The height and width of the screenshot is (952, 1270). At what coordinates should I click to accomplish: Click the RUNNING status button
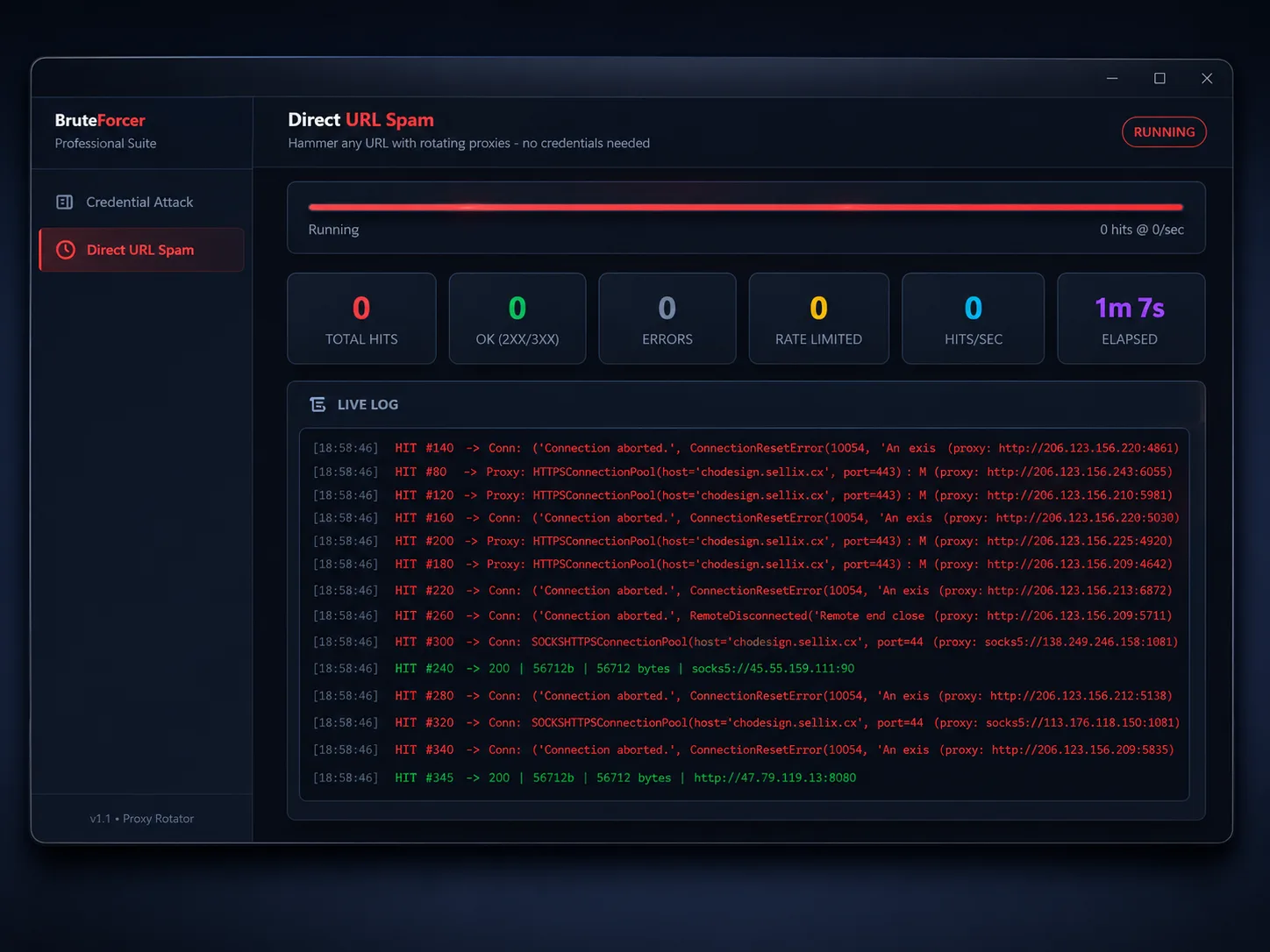tap(1164, 132)
